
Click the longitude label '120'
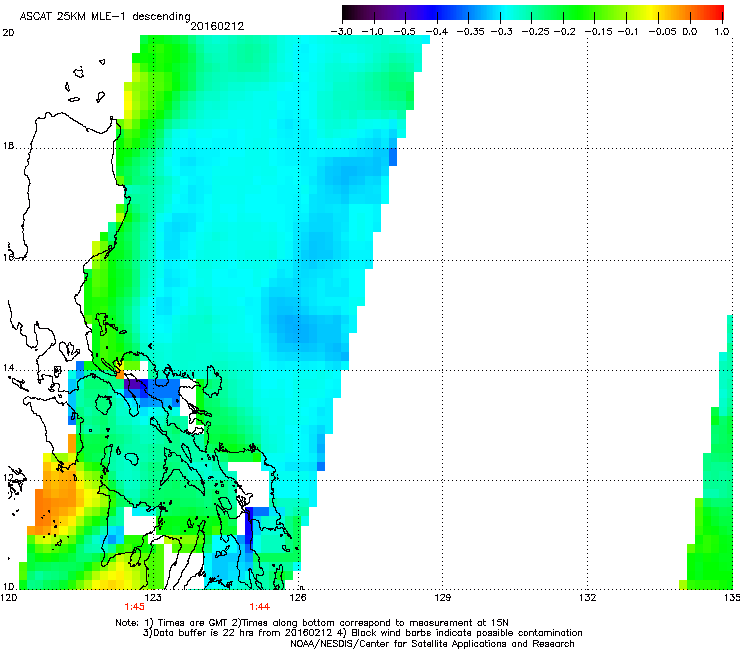[x=9, y=598]
